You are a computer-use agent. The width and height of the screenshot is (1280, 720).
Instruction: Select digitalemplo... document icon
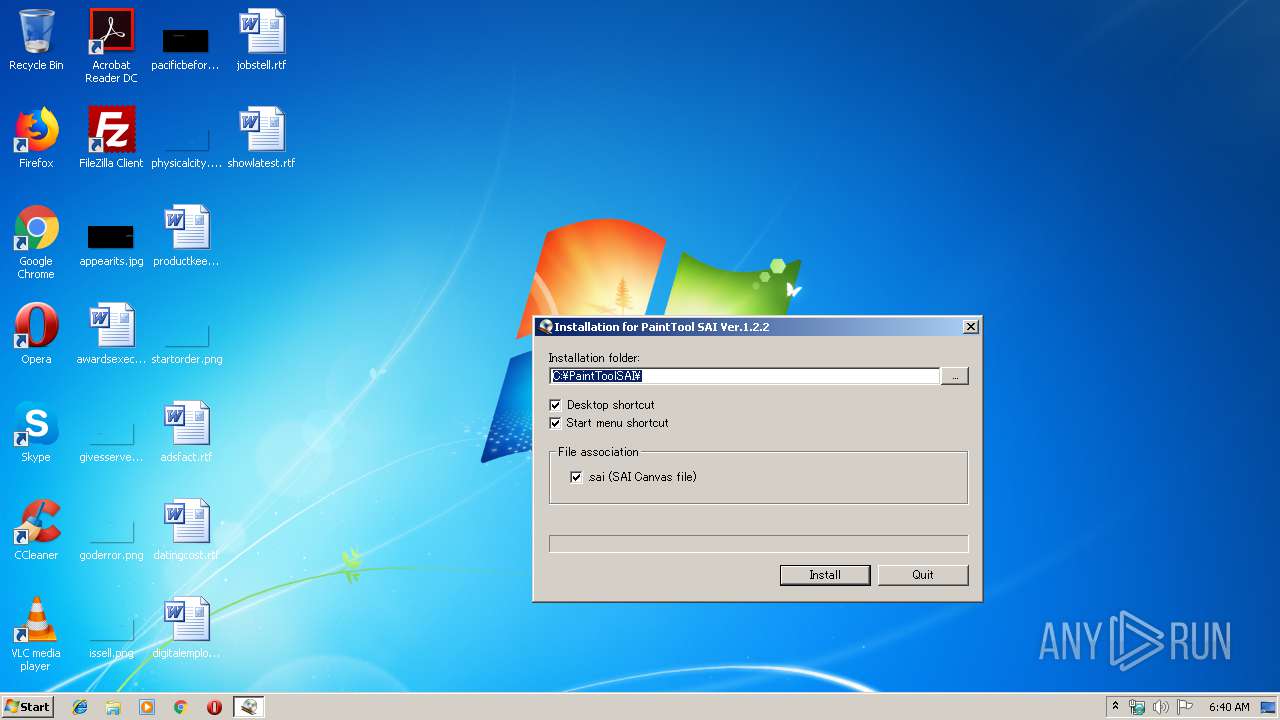186,628
